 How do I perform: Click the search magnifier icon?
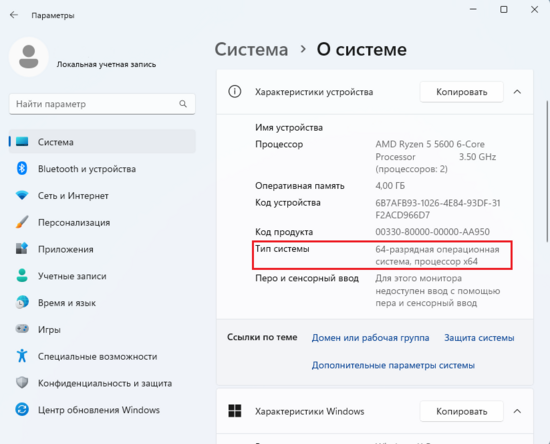[x=183, y=104]
